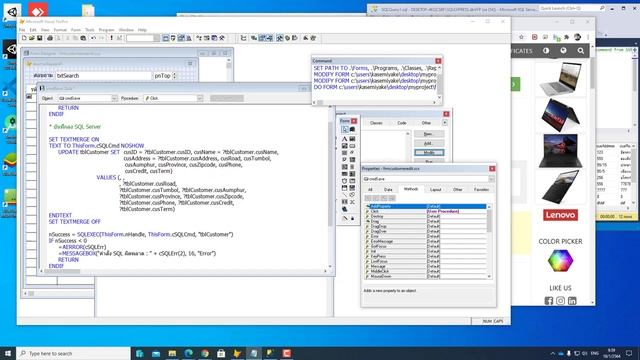Select the Command Button control tool
Viewport: 640px width, 360px height.
[x=352, y=146]
